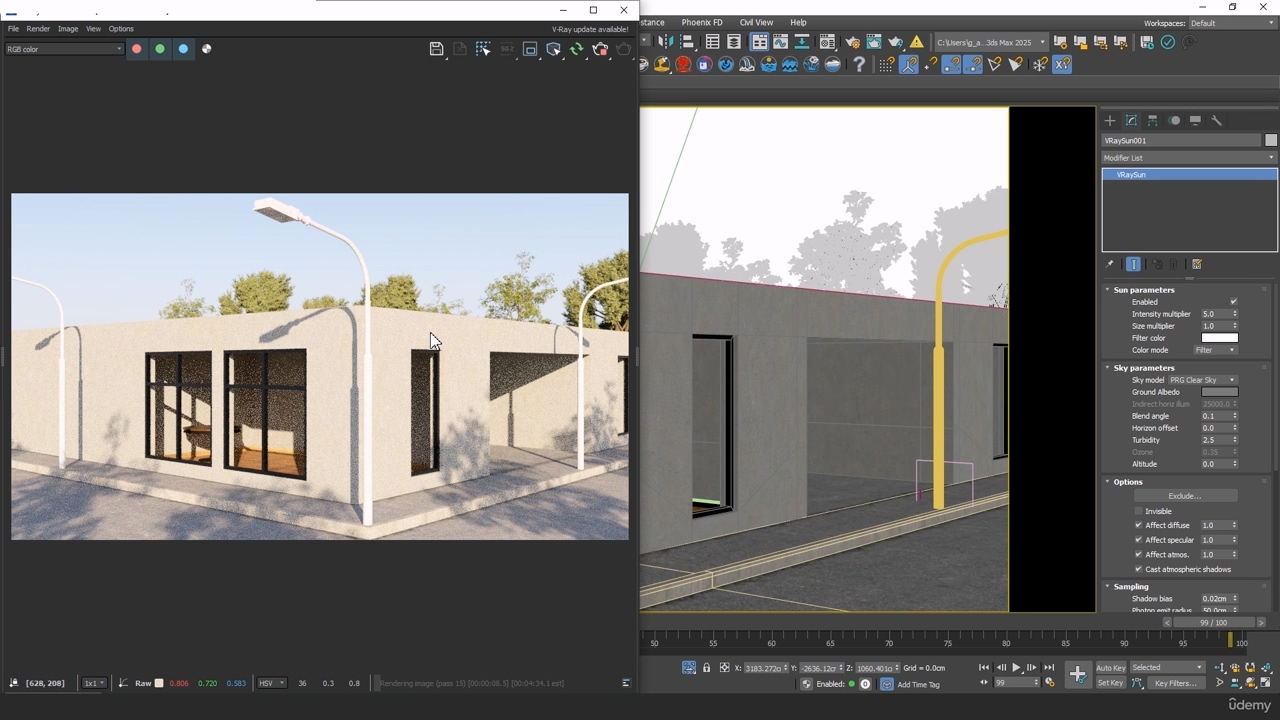Click the white Filter color swatch
1280x720 pixels.
click(1219, 338)
